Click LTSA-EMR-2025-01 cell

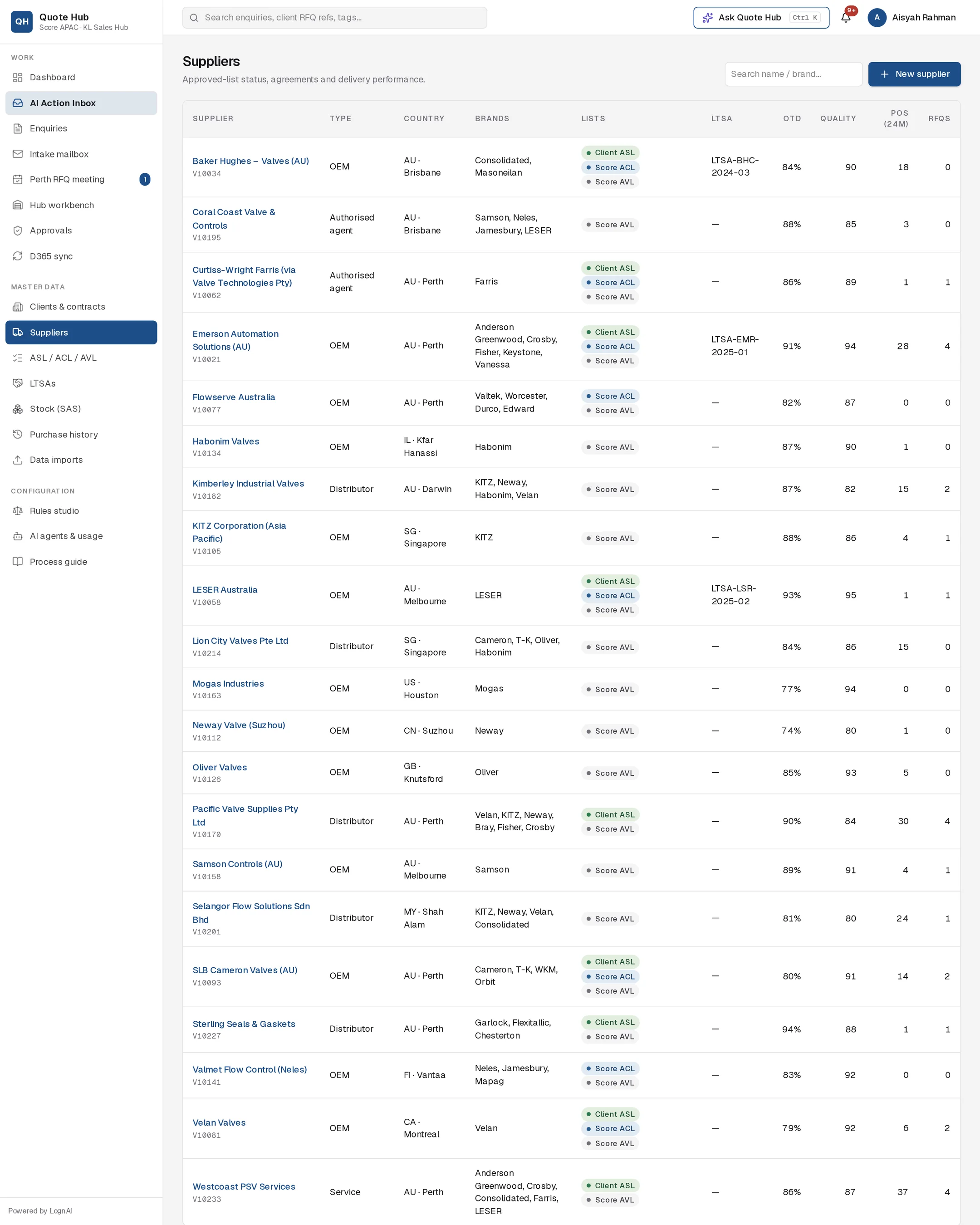pos(735,346)
